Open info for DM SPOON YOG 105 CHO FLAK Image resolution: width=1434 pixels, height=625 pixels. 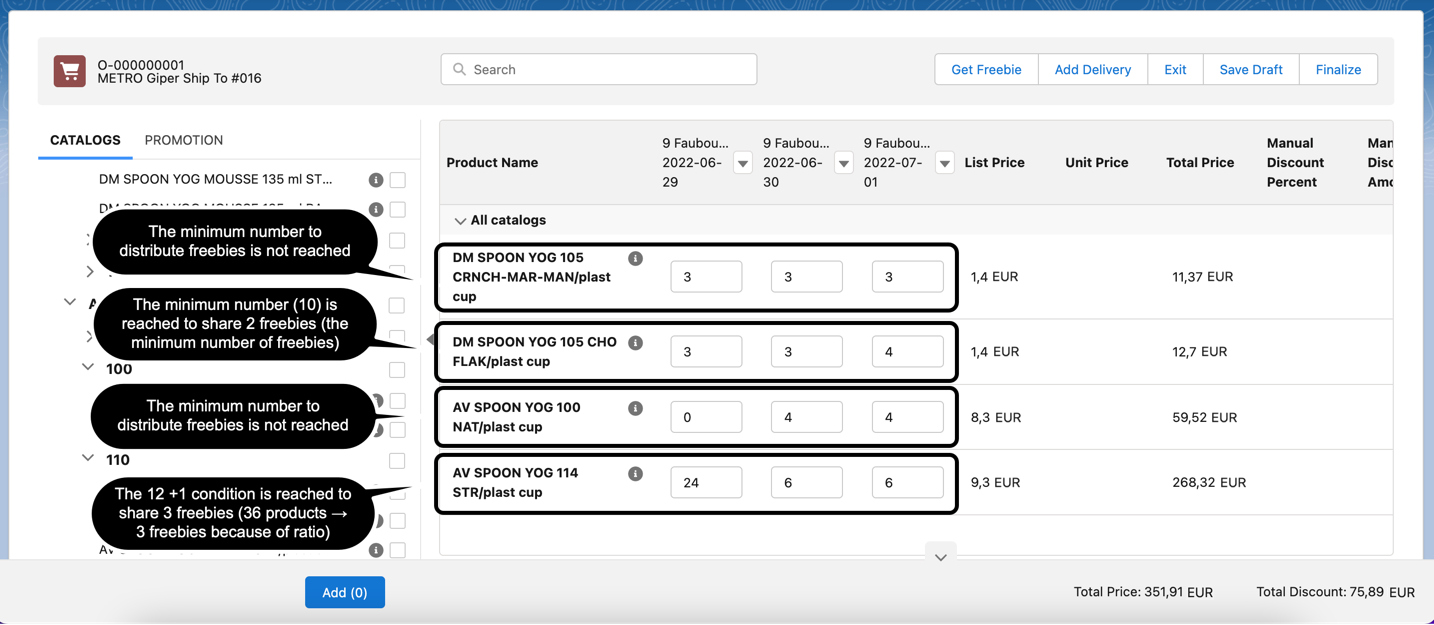pos(635,343)
